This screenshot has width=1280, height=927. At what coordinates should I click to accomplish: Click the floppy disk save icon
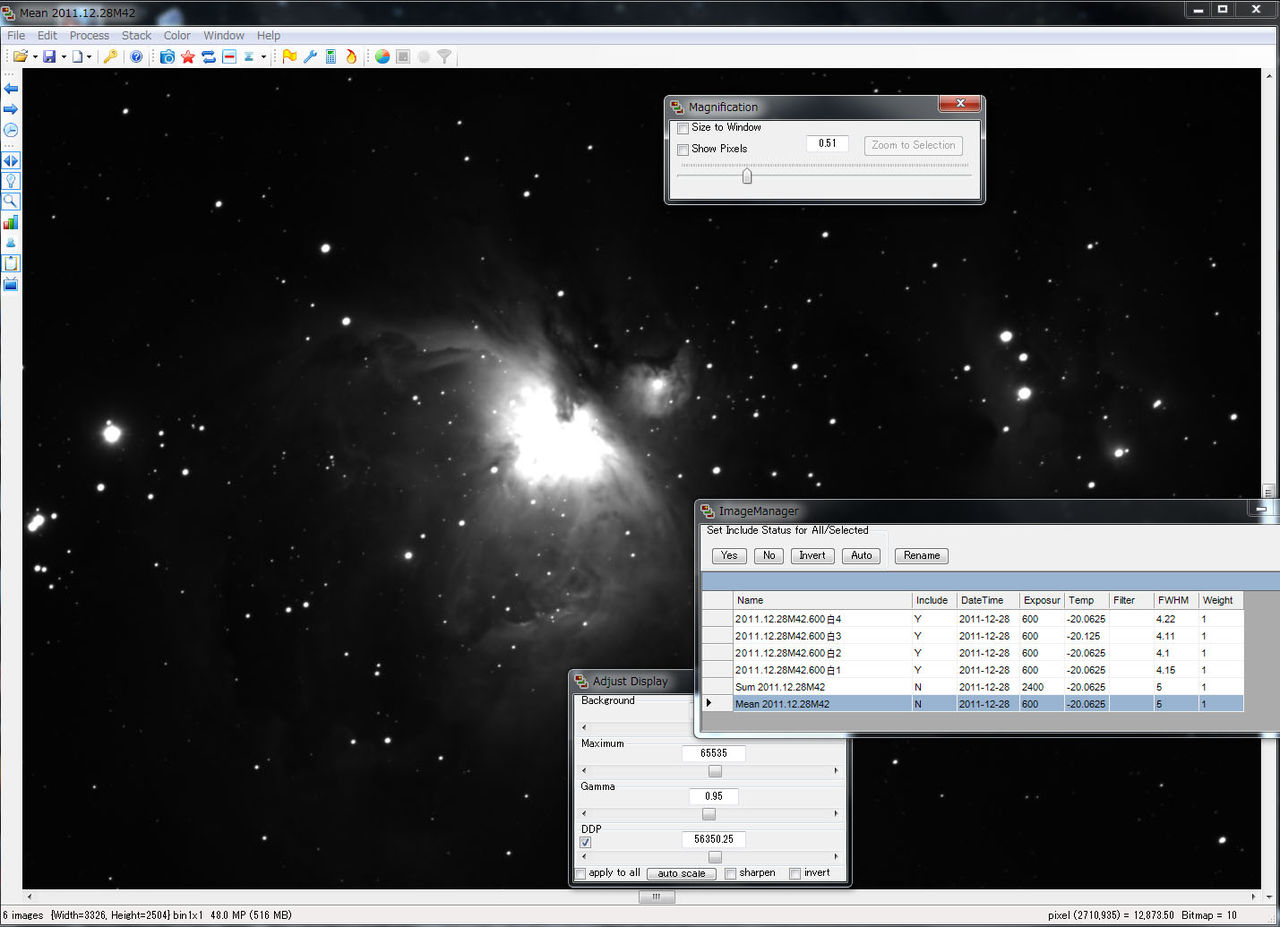tap(49, 57)
